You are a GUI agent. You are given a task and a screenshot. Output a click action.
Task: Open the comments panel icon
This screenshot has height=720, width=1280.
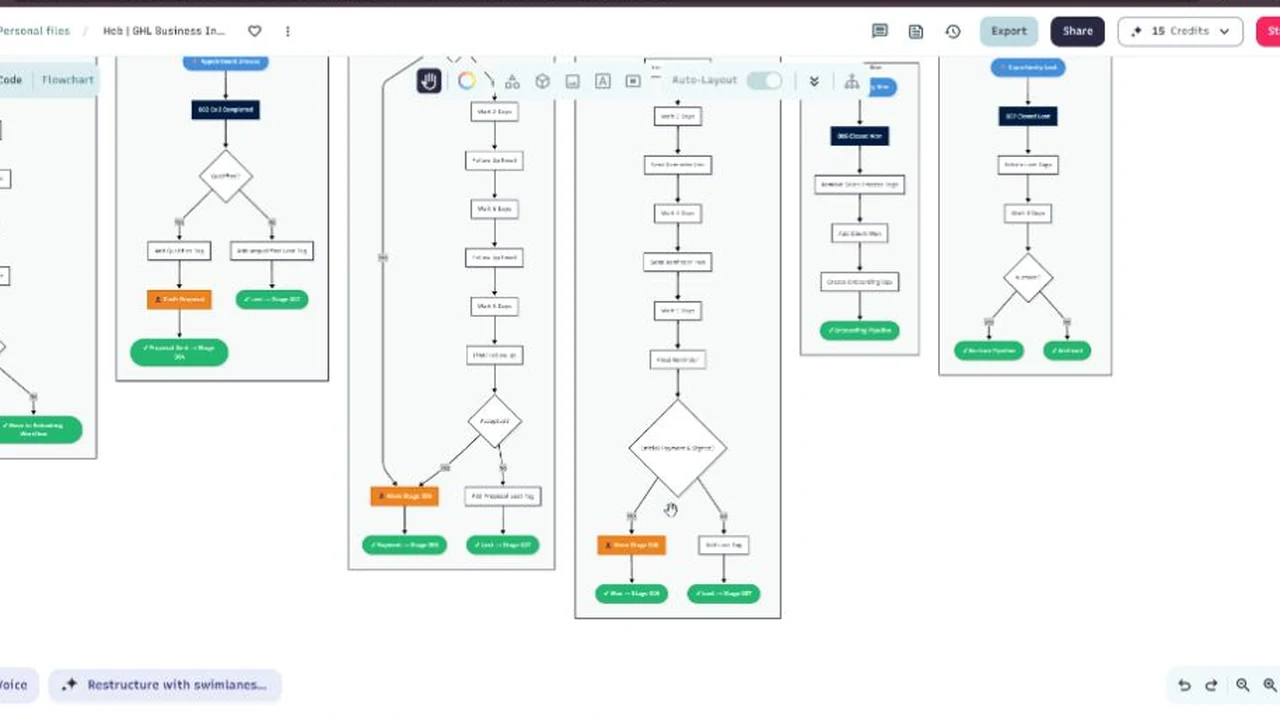880,31
